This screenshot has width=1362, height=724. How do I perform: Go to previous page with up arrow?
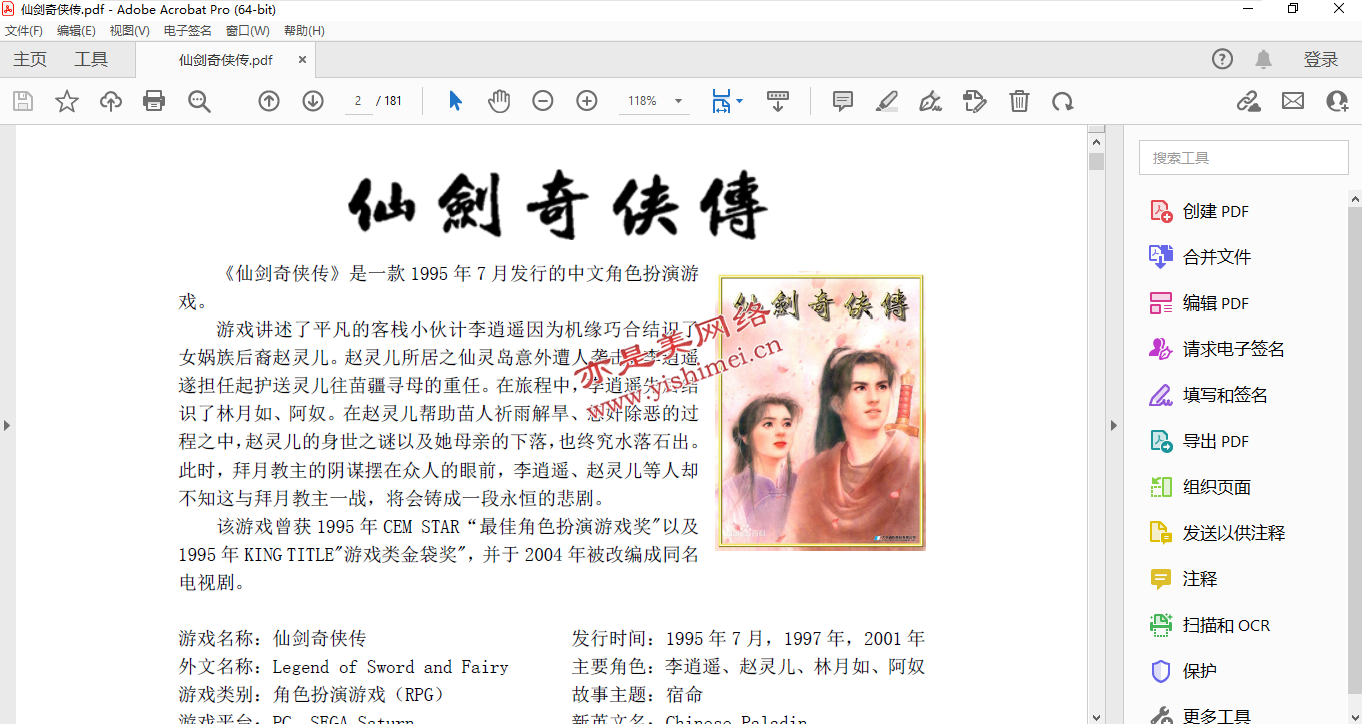click(269, 101)
